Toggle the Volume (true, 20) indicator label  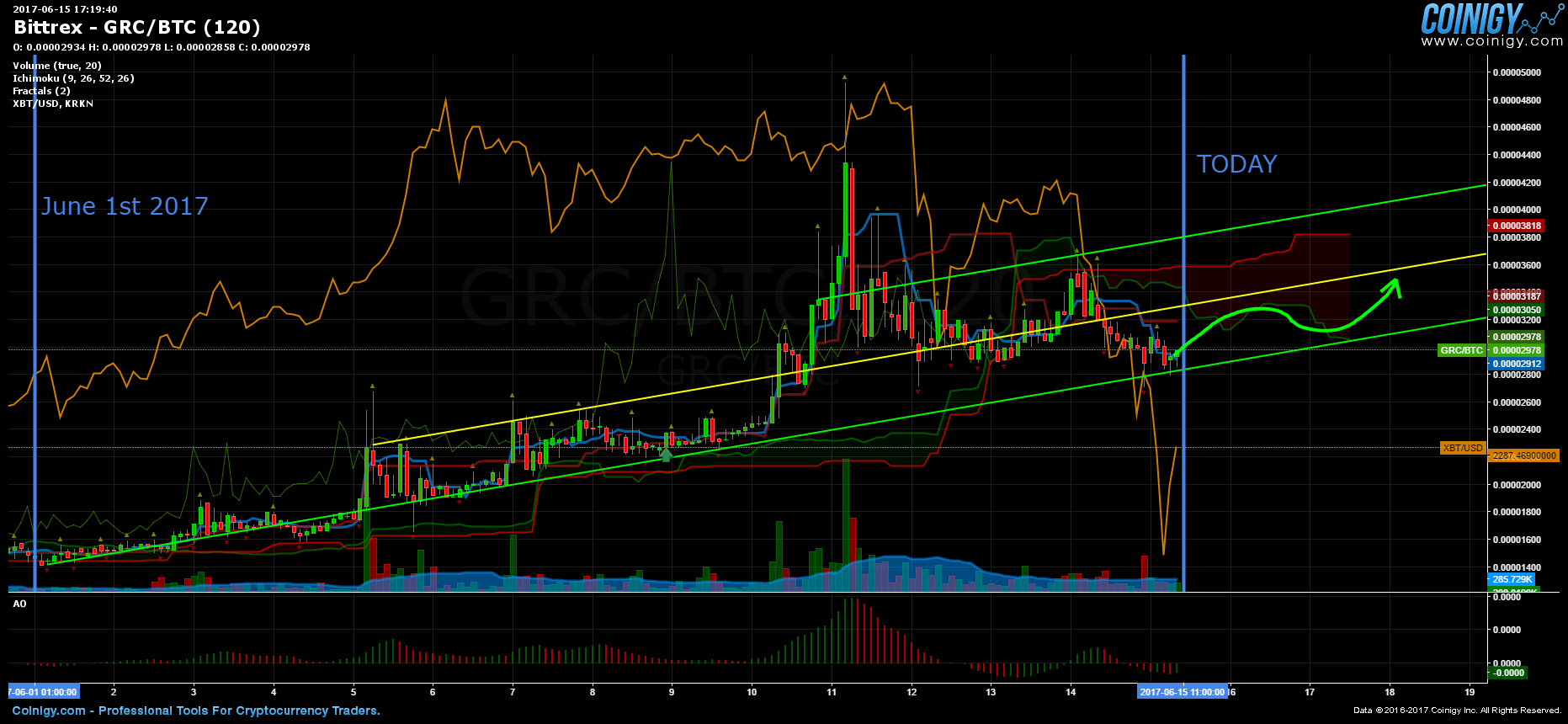[56, 66]
